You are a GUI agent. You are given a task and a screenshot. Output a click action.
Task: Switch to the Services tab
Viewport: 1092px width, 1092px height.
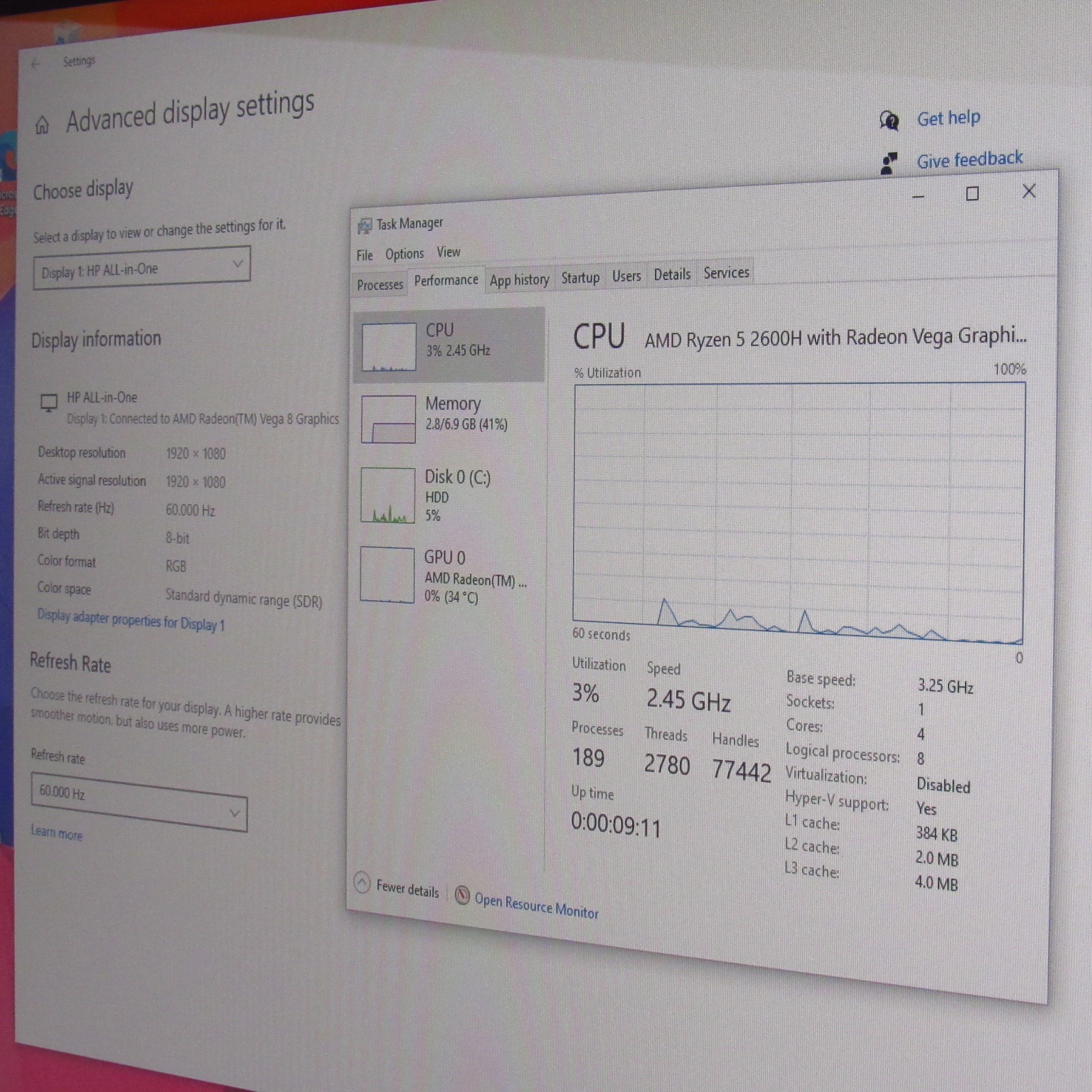pyautogui.click(x=726, y=272)
